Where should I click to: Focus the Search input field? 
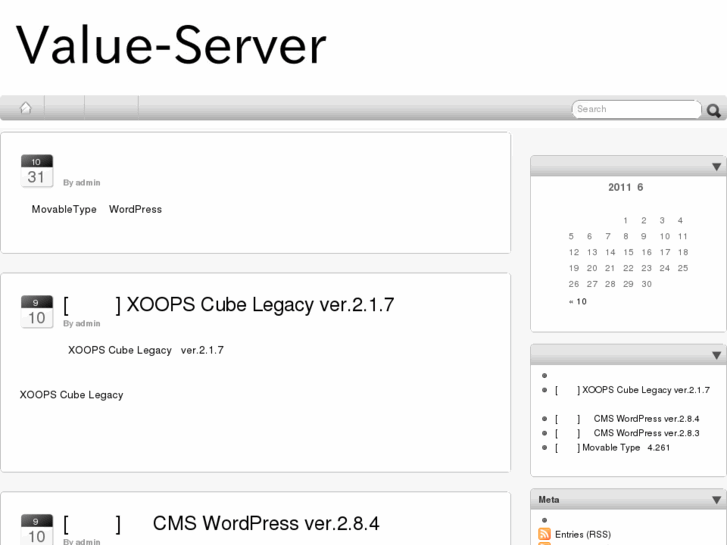click(x=636, y=109)
